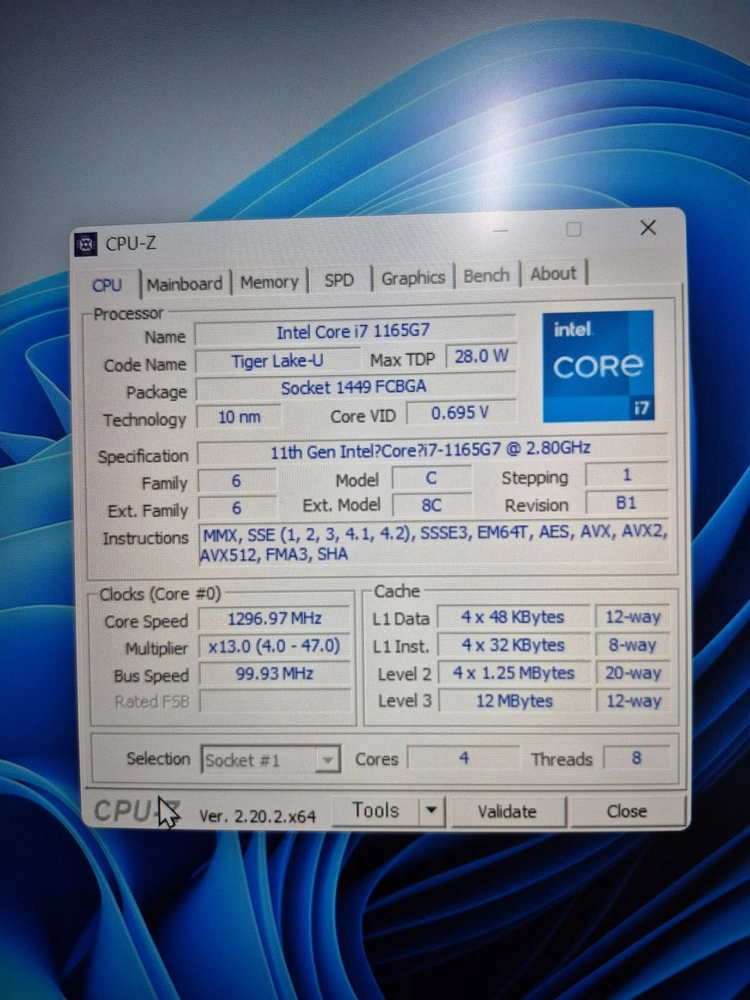Open the Mainboard tab
This screenshot has width=750, height=1000.
[185, 283]
